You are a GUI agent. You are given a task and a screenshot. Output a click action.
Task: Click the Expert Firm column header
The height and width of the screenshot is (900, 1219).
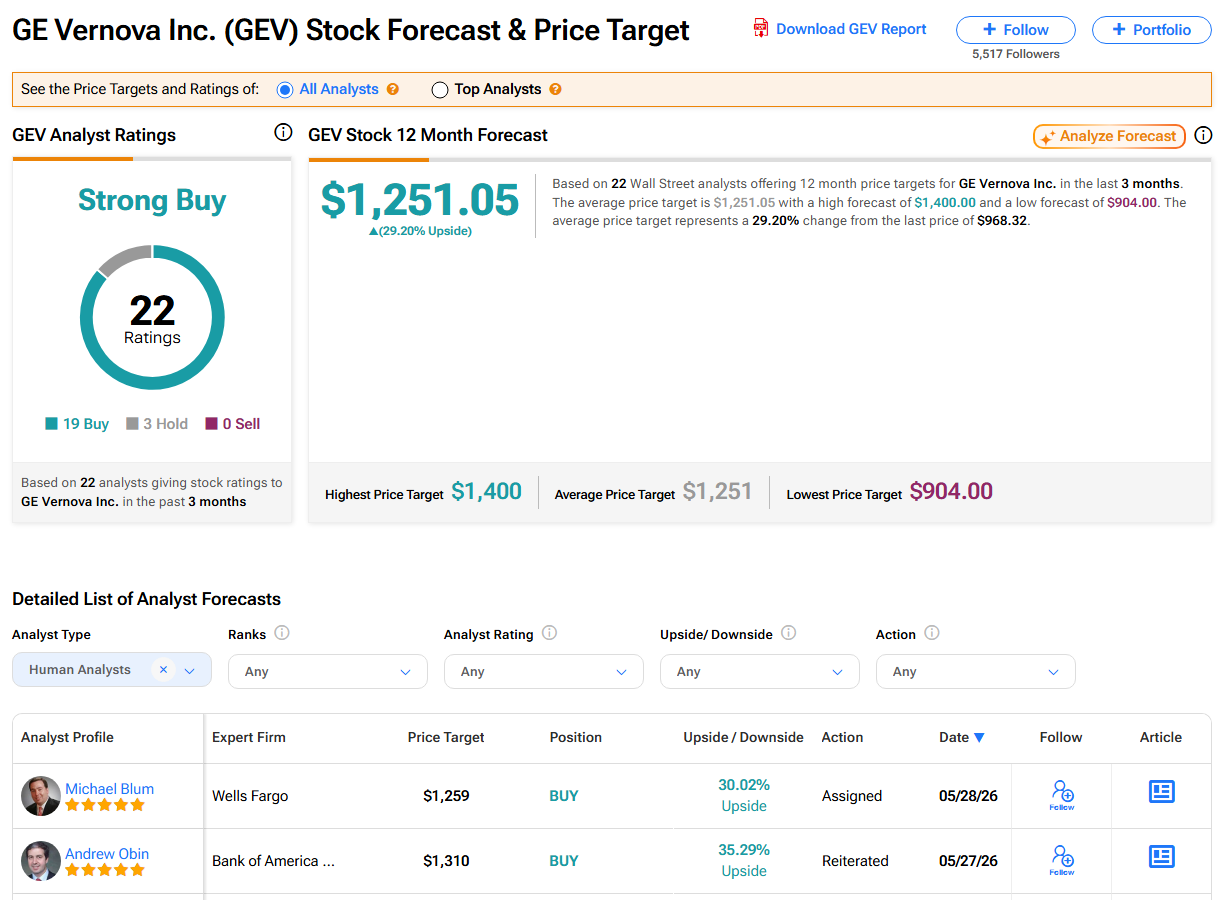click(x=249, y=738)
